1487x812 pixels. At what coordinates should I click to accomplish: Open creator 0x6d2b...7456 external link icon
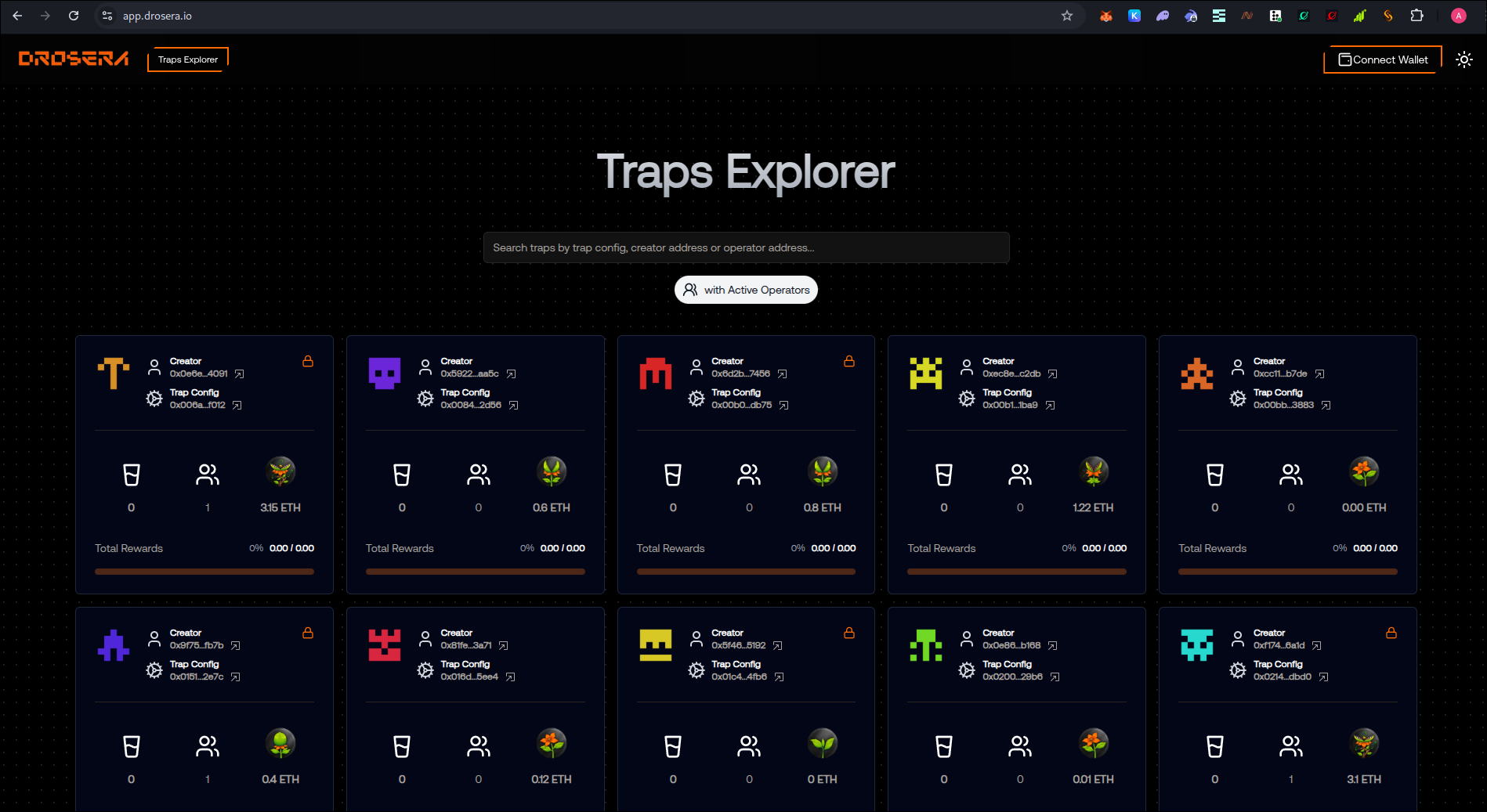tap(782, 374)
